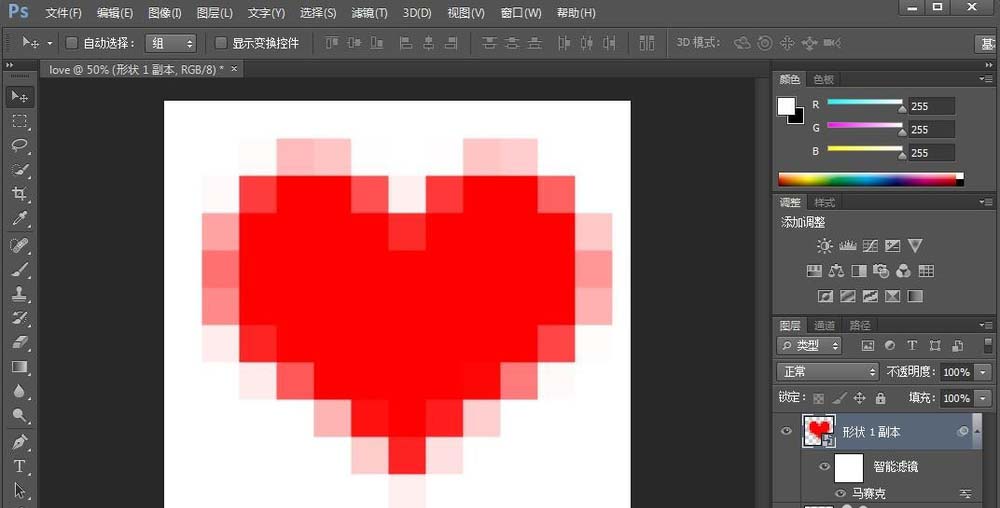Open the tool preset picker arrow
This screenshot has height=508, width=1000.
pos(50,43)
